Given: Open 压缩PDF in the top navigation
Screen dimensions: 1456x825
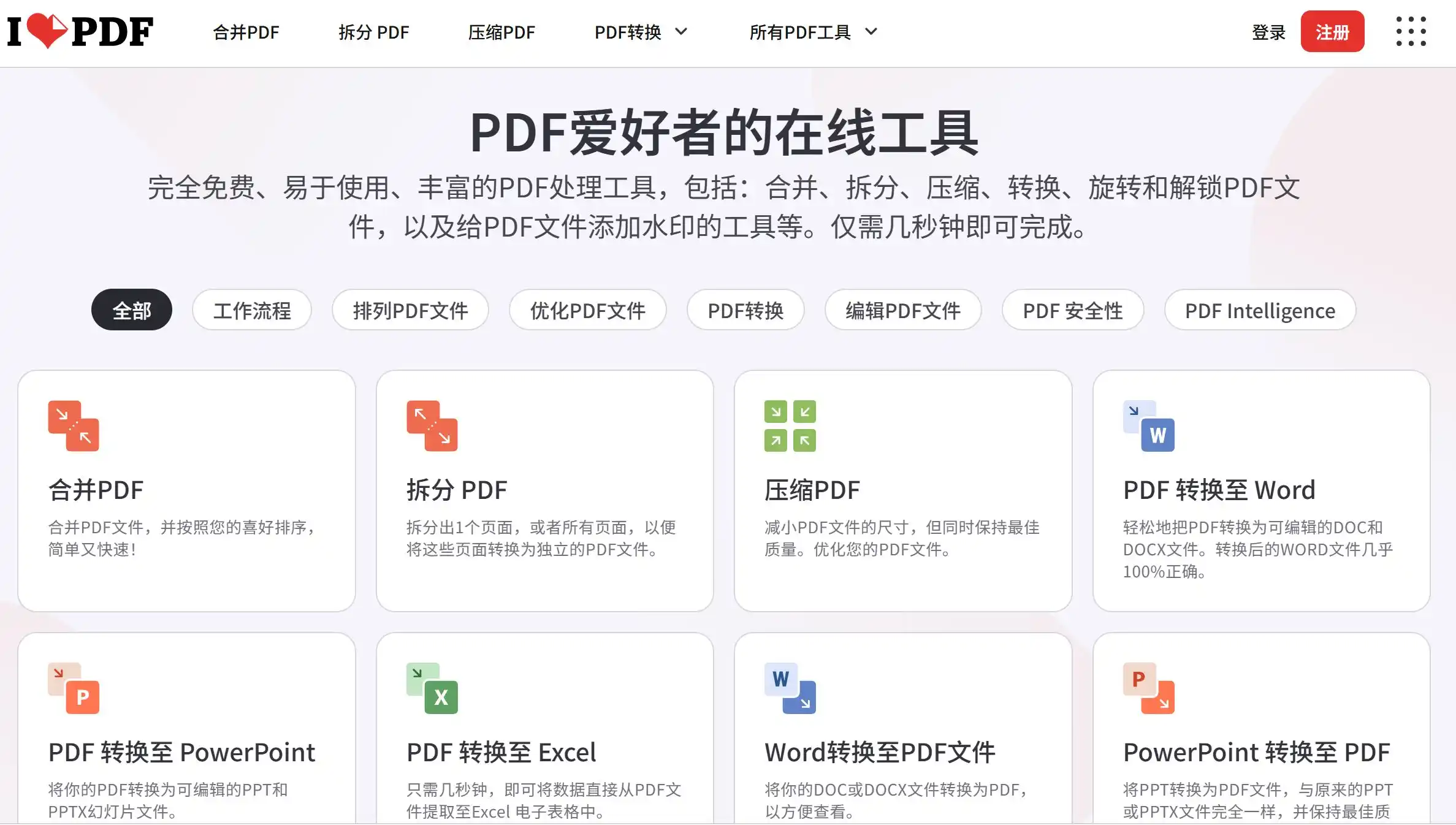Looking at the screenshot, I should 501,32.
